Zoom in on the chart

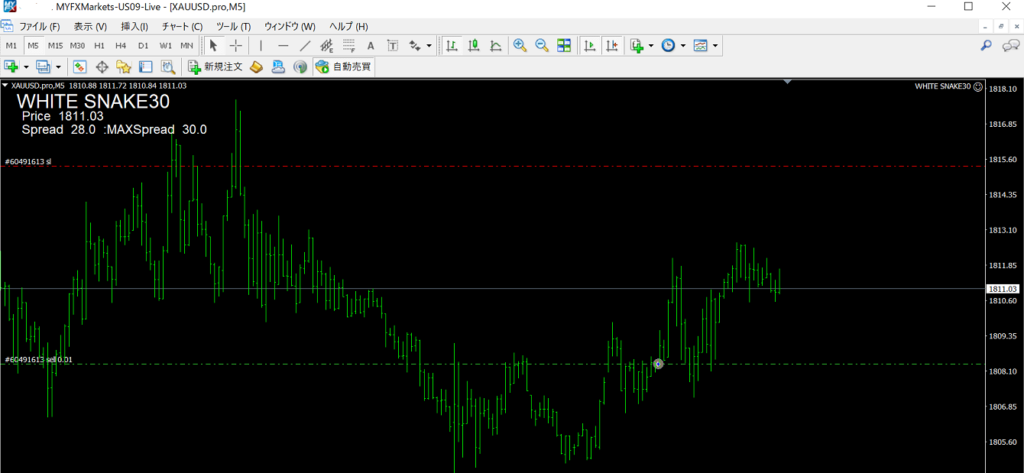point(520,46)
